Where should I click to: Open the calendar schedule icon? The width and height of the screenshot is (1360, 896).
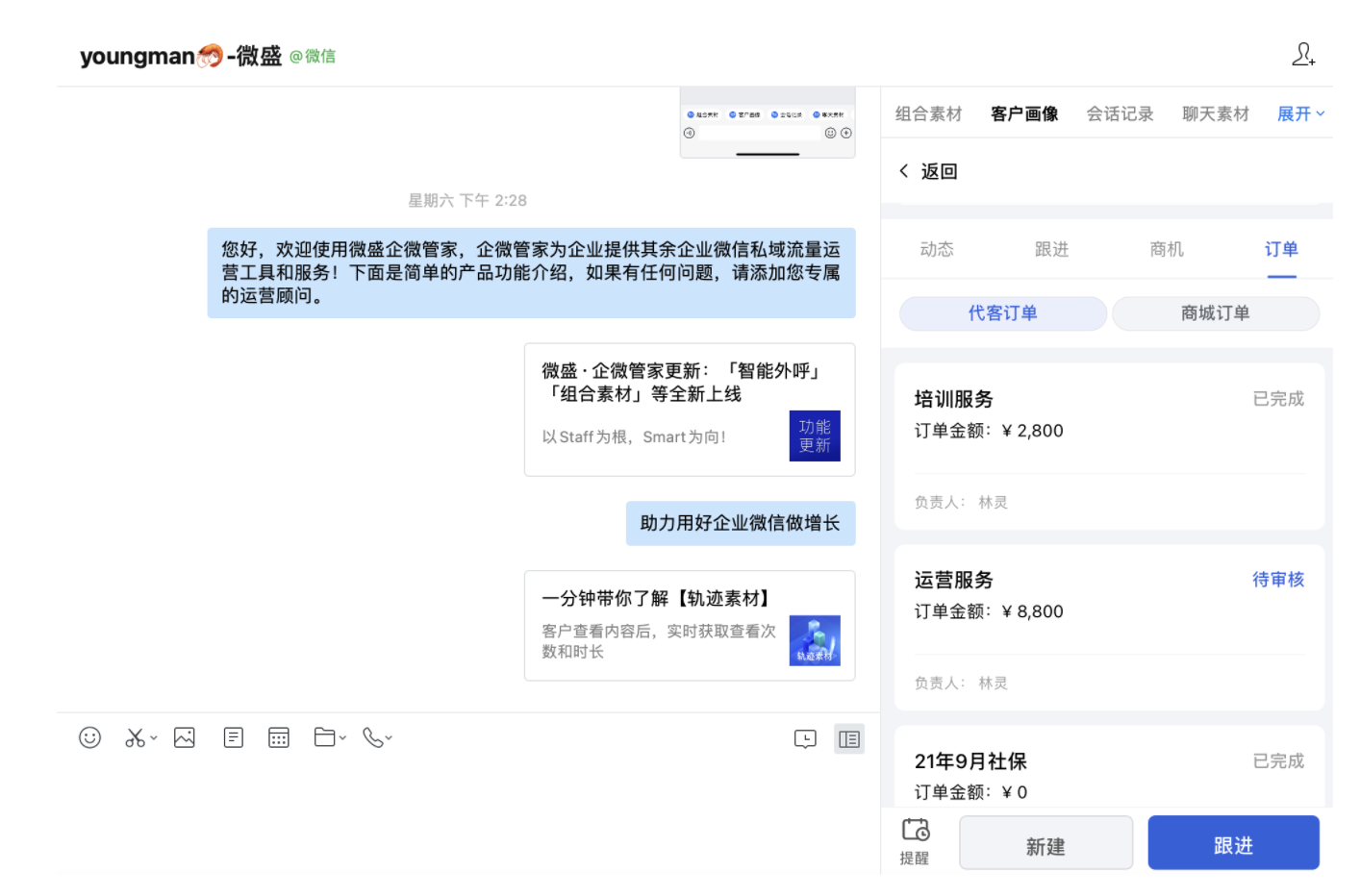click(x=279, y=737)
